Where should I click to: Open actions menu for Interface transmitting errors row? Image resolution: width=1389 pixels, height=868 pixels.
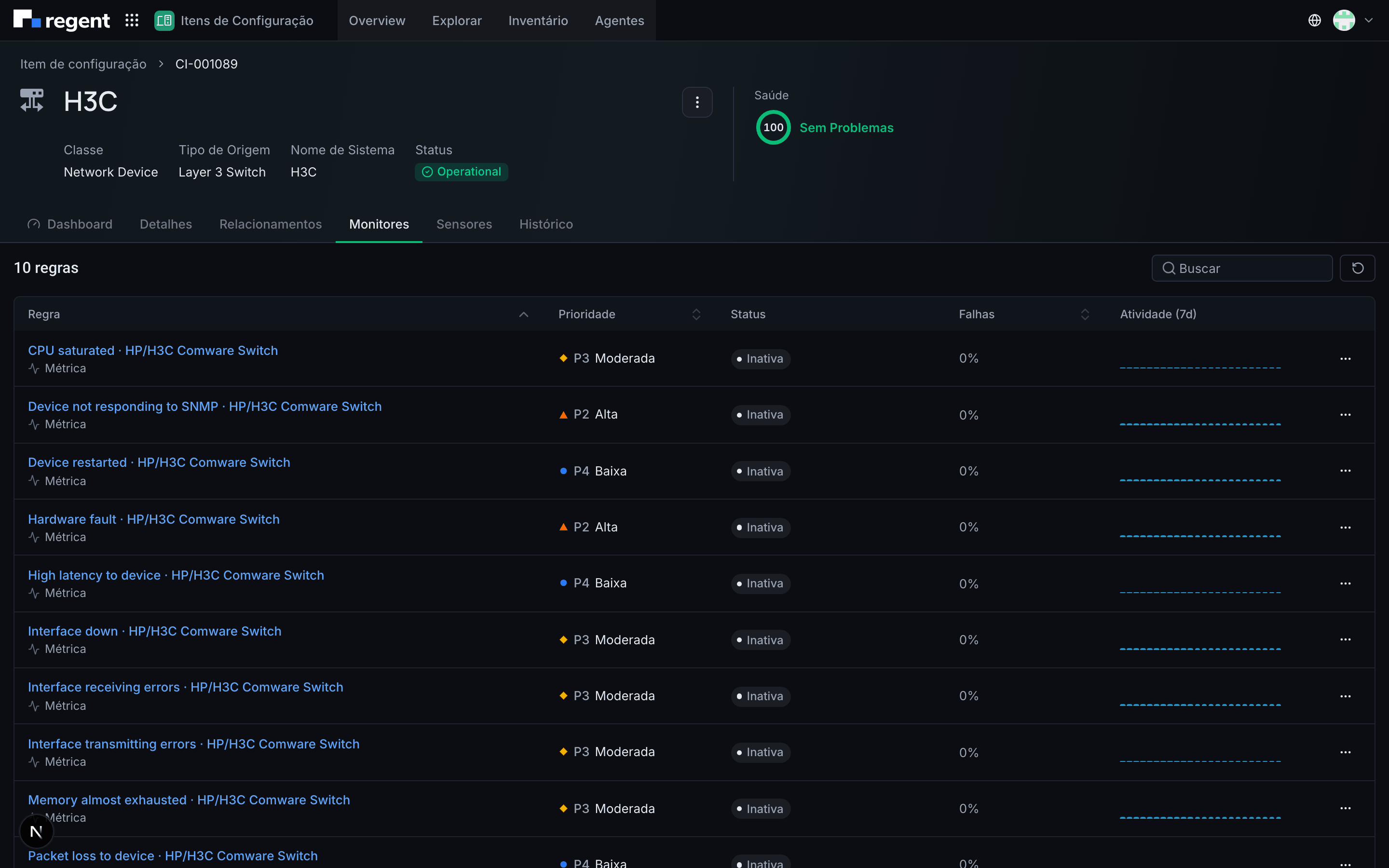pyautogui.click(x=1346, y=752)
